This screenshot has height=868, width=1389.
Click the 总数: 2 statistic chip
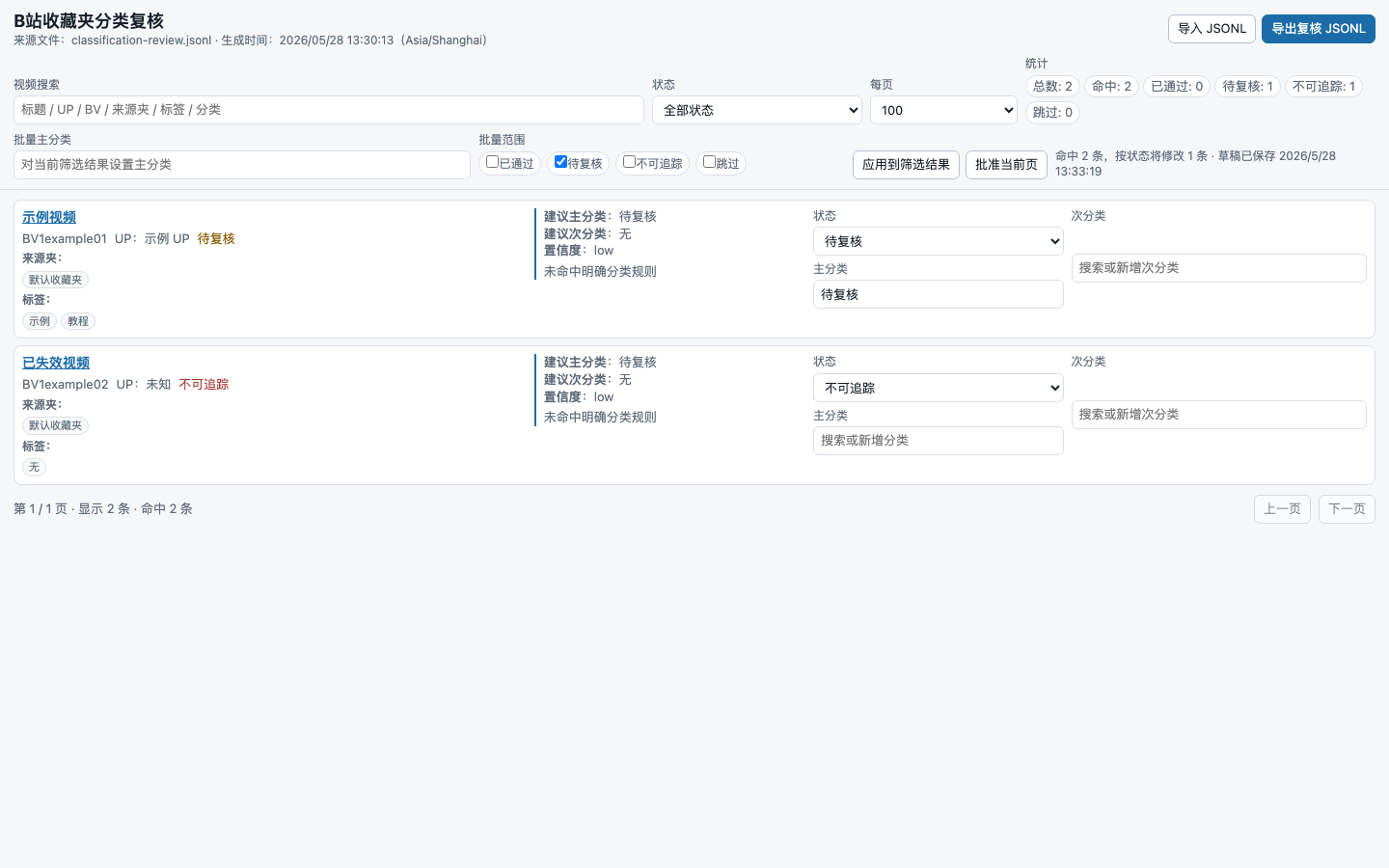[x=1052, y=87]
